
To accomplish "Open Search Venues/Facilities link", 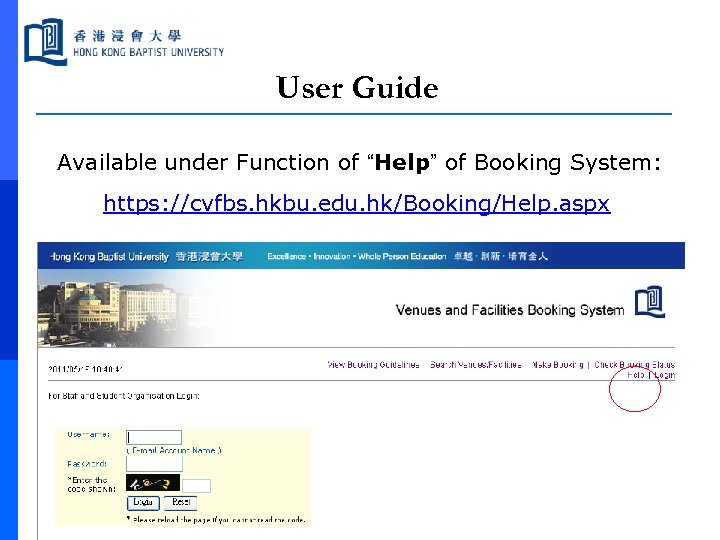I will [476, 365].
